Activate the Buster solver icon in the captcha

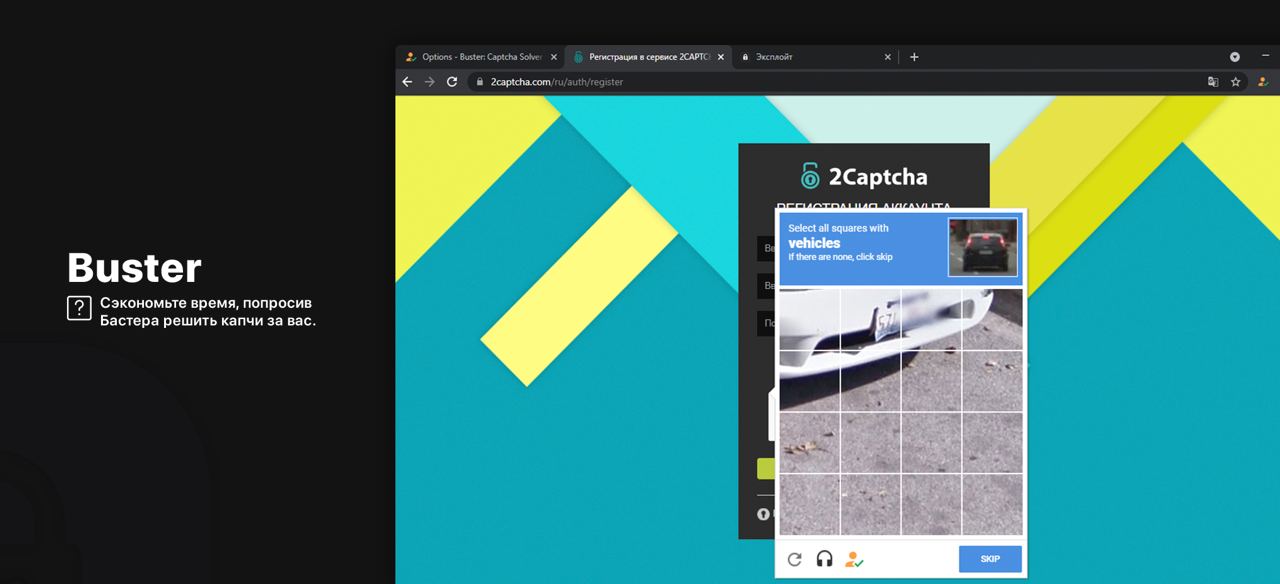pos(854,559)
